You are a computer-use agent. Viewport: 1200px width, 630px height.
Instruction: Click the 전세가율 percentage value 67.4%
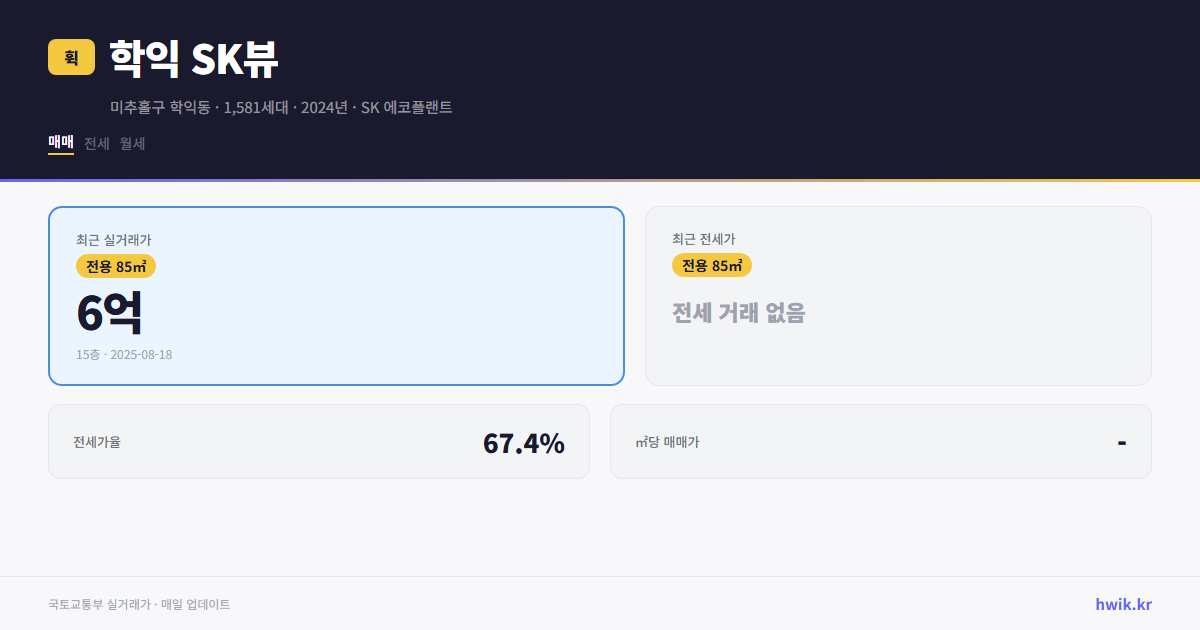[524, 442]
